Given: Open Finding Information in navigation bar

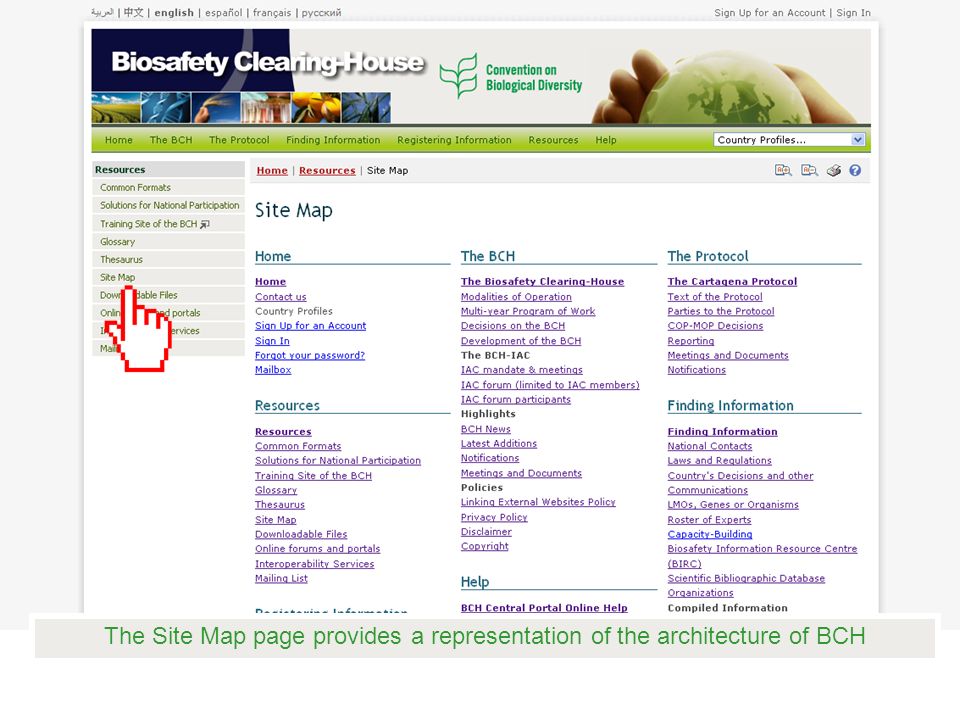Looking at the screenshot, I should tap(333, 140).
